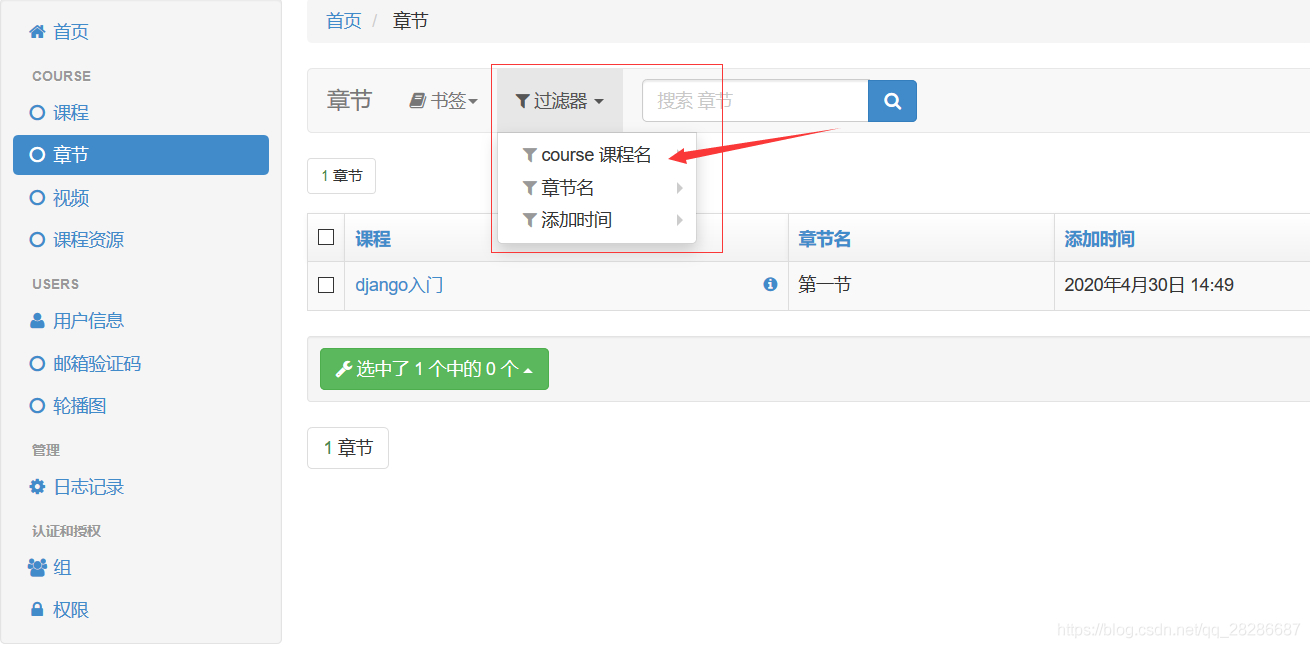The width and height of the screenshot is (1310, 648).
Task: Click the info icon in django入门 row
Action: [770, 284]
